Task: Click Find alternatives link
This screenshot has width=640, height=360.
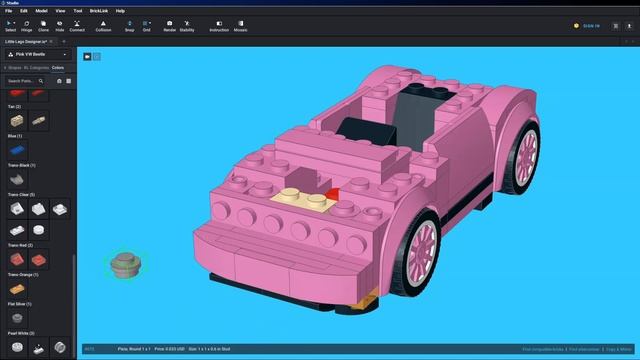Action: point(584,349)
